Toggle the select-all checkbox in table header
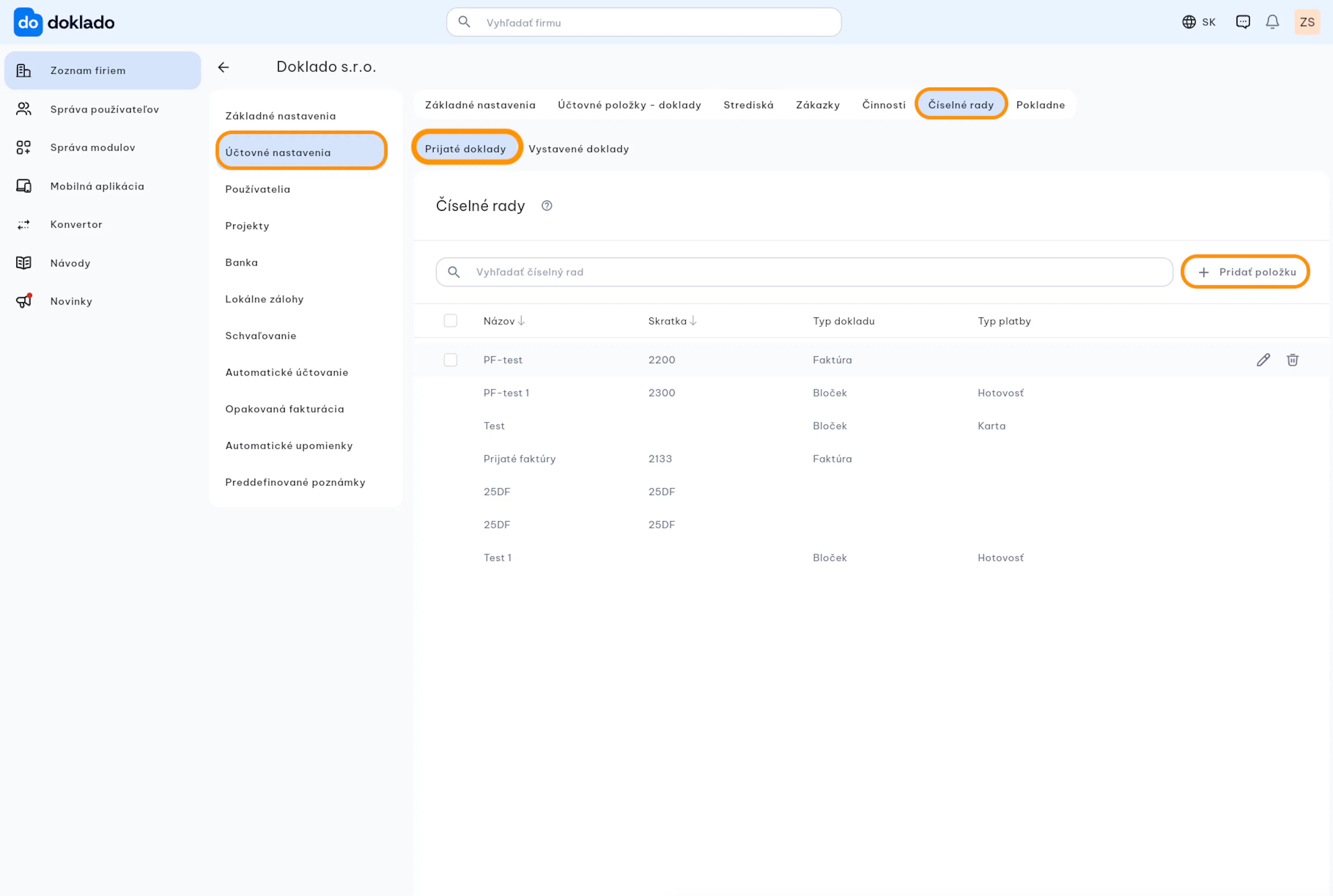1333x896 pixels. tap(451, 321)
